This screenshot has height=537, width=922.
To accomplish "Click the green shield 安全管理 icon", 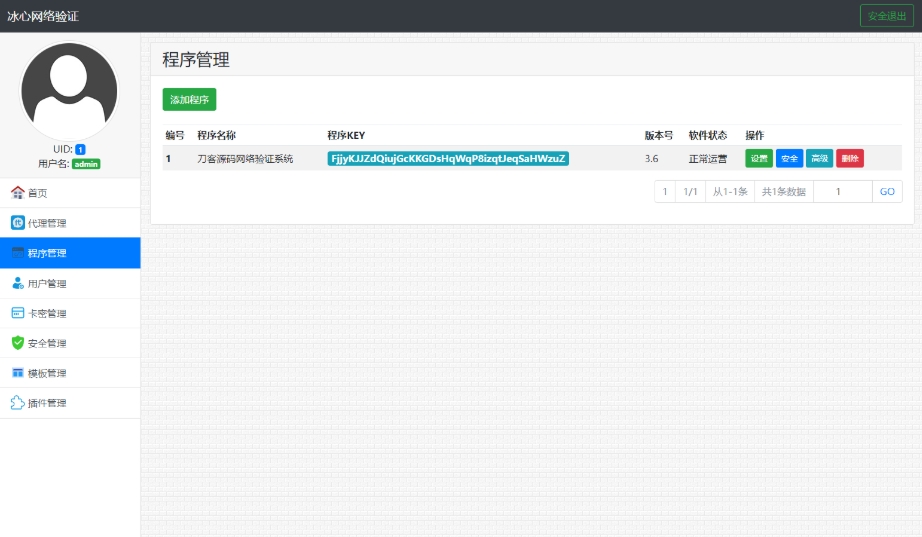I will click(x=17, y=343).
